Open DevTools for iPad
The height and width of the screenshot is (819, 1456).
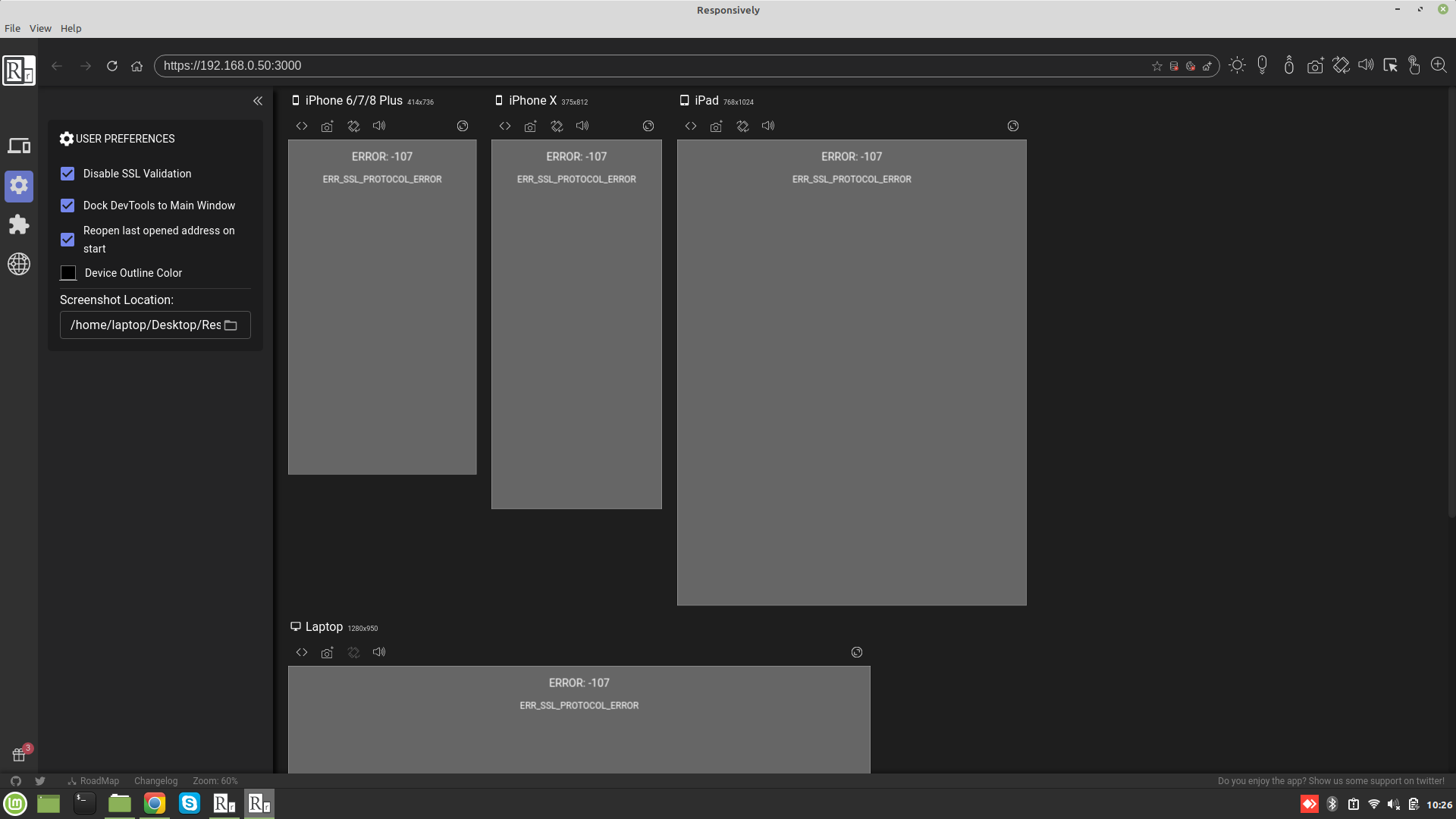pyautogui.click(x=691, y=126)
